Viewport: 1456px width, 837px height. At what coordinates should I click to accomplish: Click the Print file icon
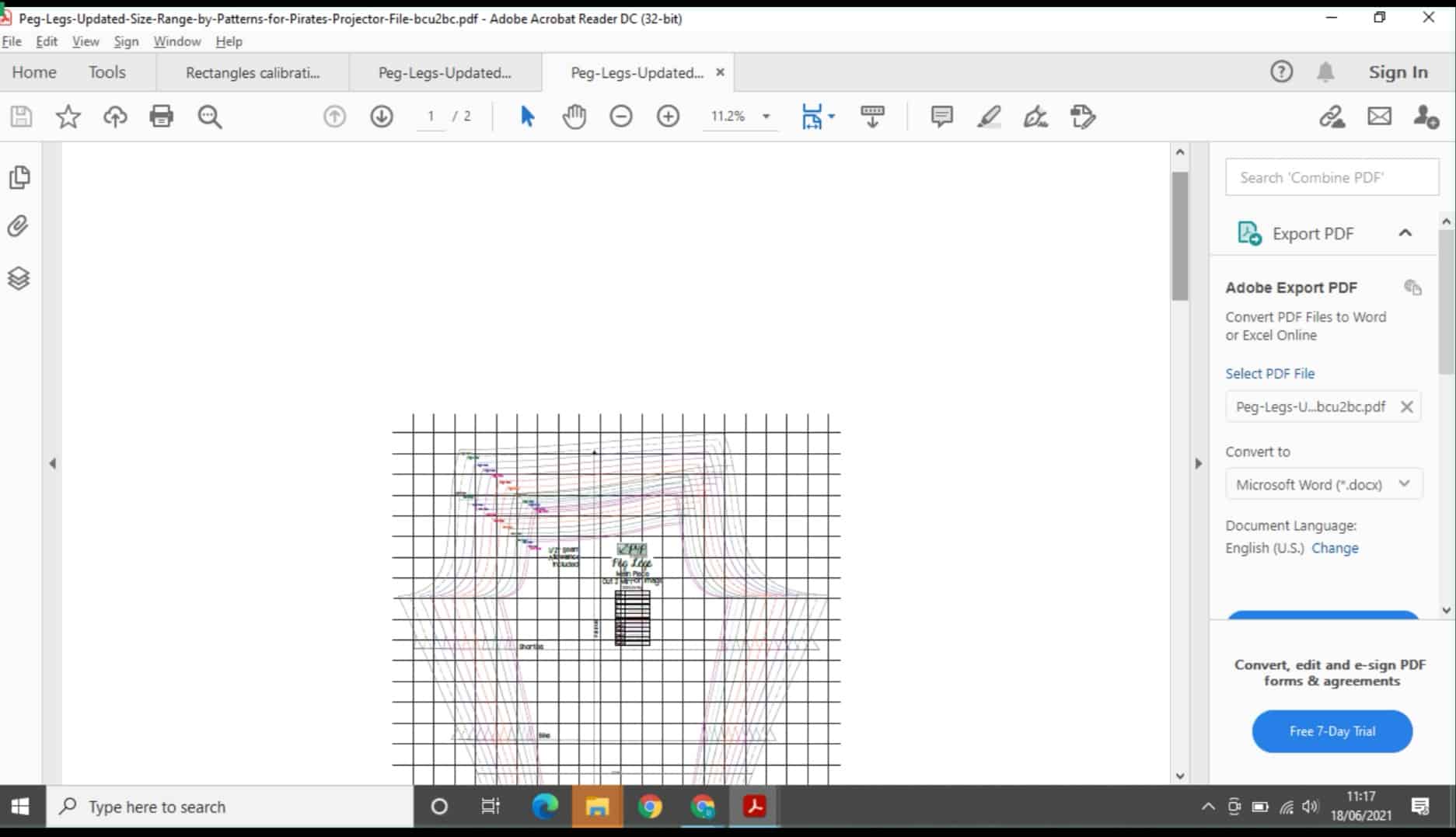162,117
